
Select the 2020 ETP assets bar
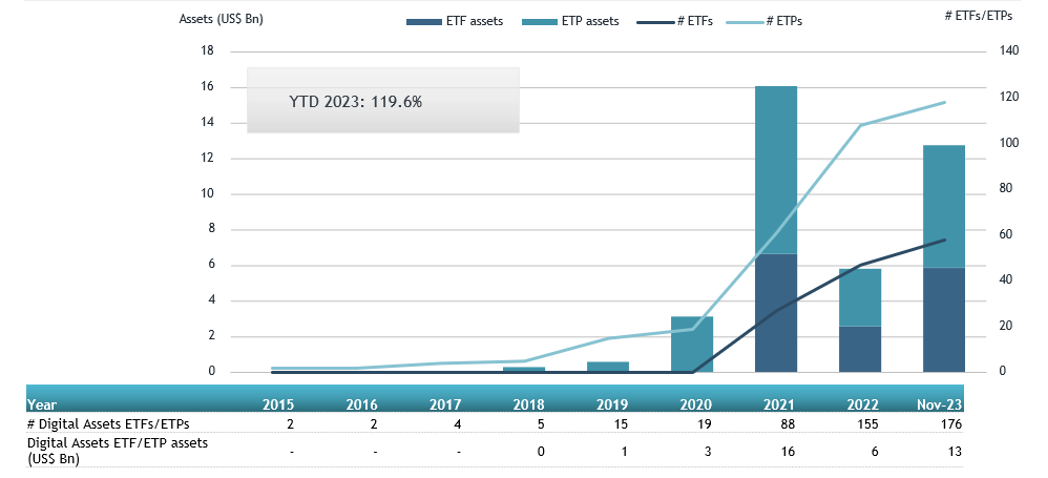[692, 344]
